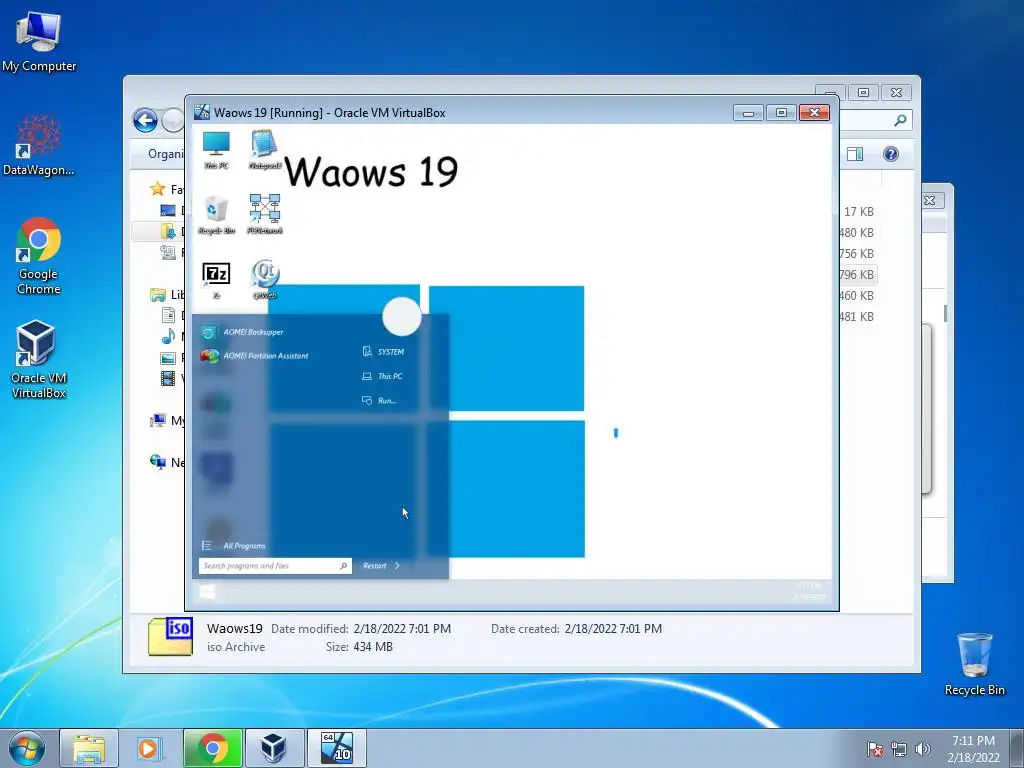The height and width of the screenshot is (768, 1024).
Task: Open the Windows 7 Start orb
Action: pyautogui.click(x=27, y=748)
